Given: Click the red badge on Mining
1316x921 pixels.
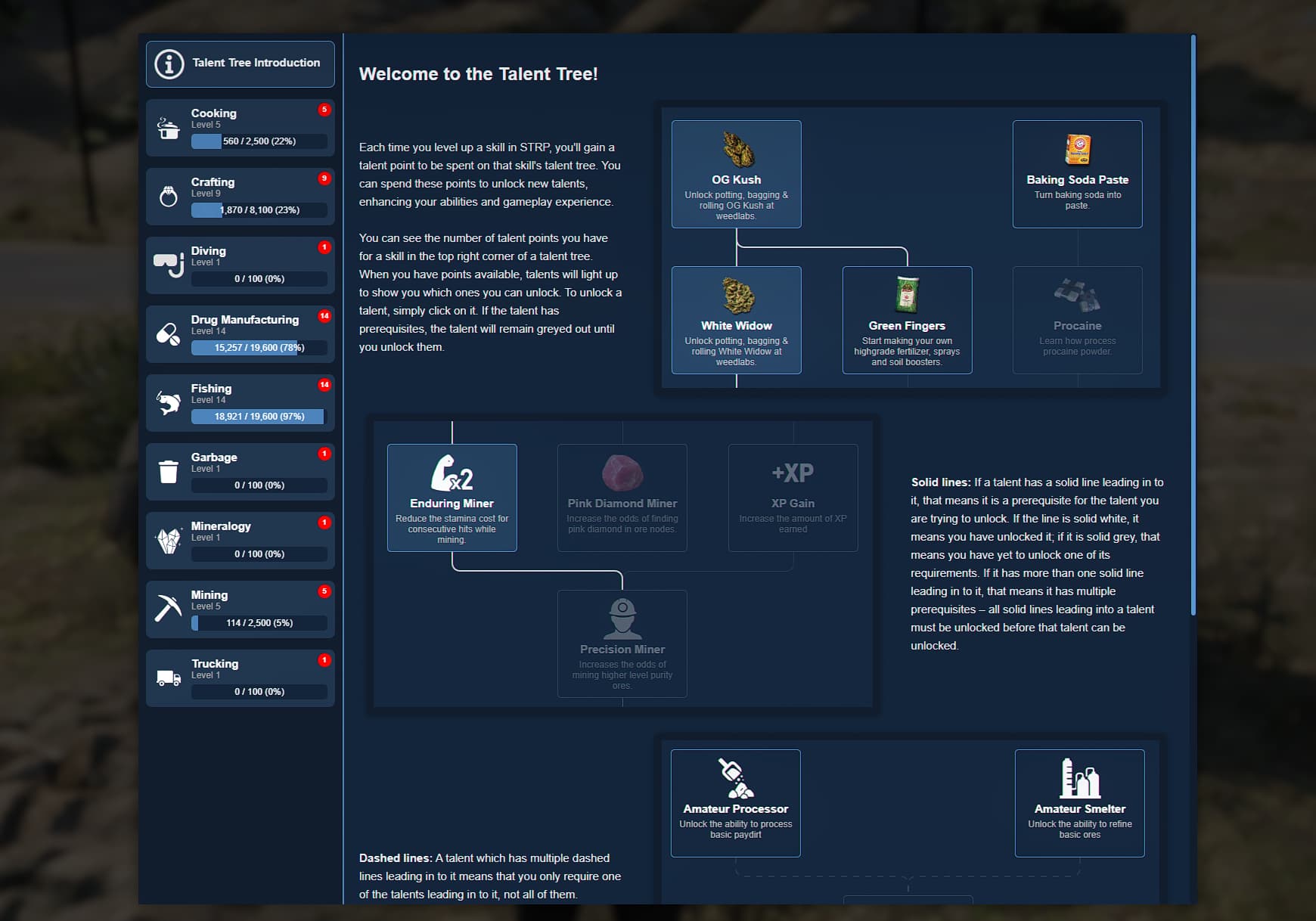Looking at the screenshot, I should (324, 591).
